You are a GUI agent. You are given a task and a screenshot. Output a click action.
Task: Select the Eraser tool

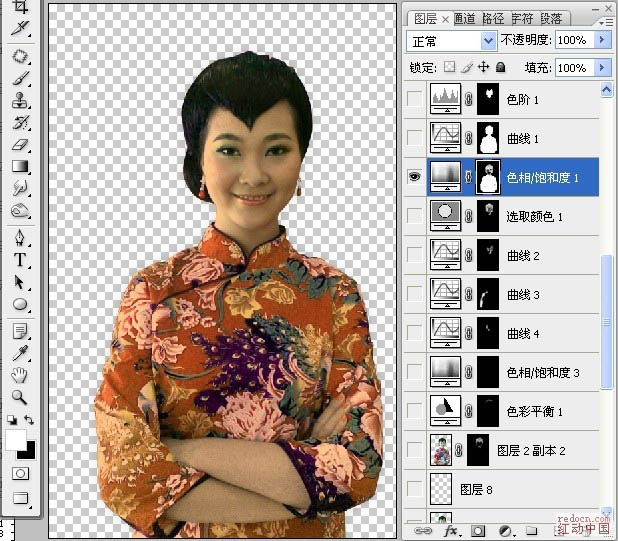(x=20, y=145)
